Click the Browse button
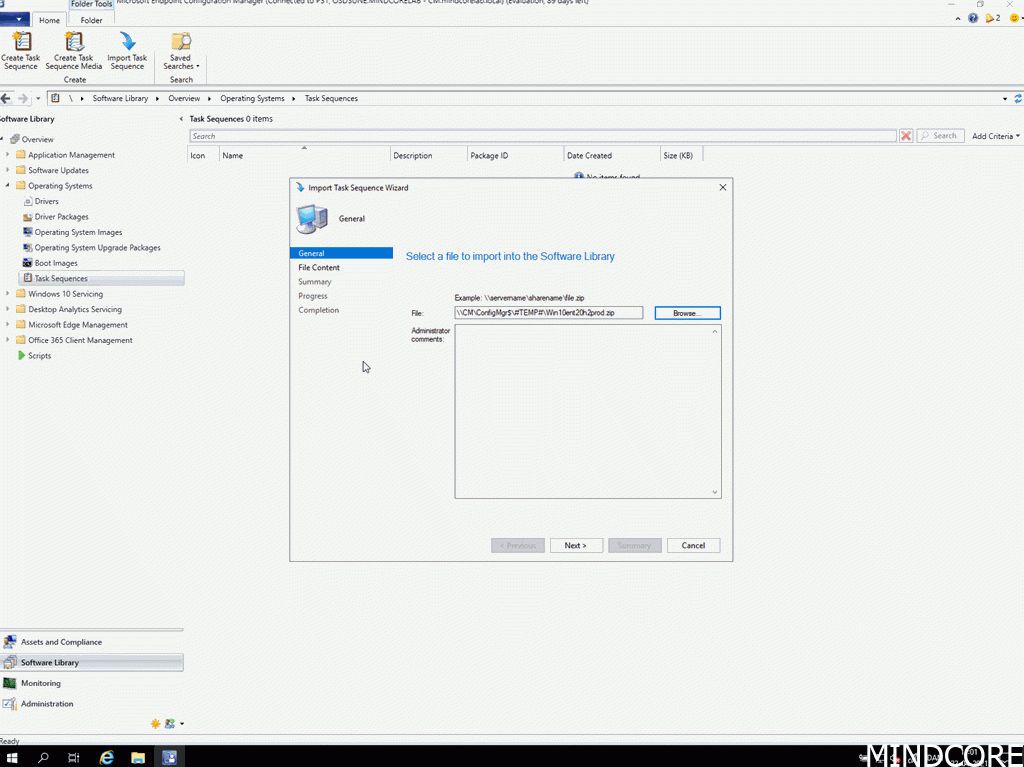This screenshot has height=767, width=1024. tap(687, 313)
